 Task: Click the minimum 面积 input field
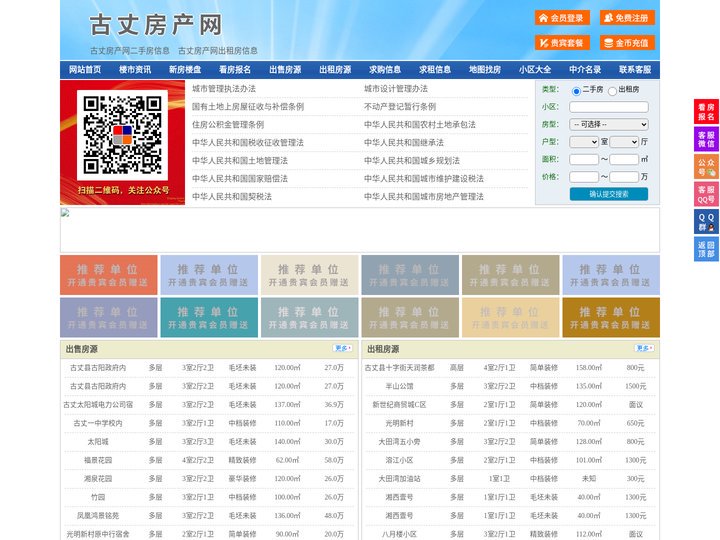tap(584, 159)
